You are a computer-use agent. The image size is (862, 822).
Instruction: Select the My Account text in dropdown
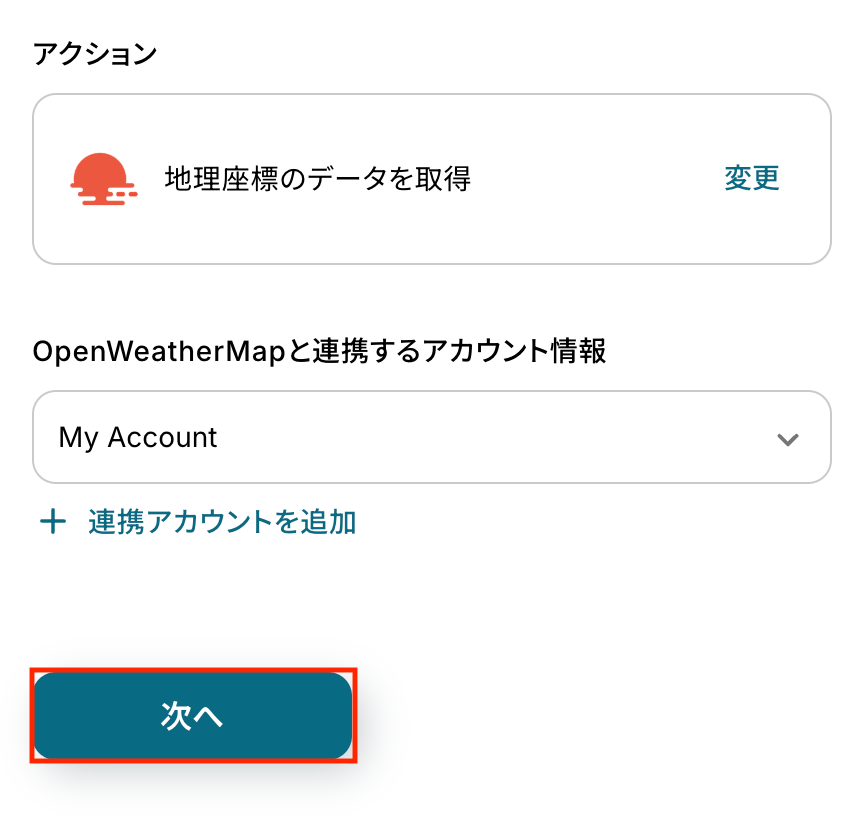[x=138, y=438]
